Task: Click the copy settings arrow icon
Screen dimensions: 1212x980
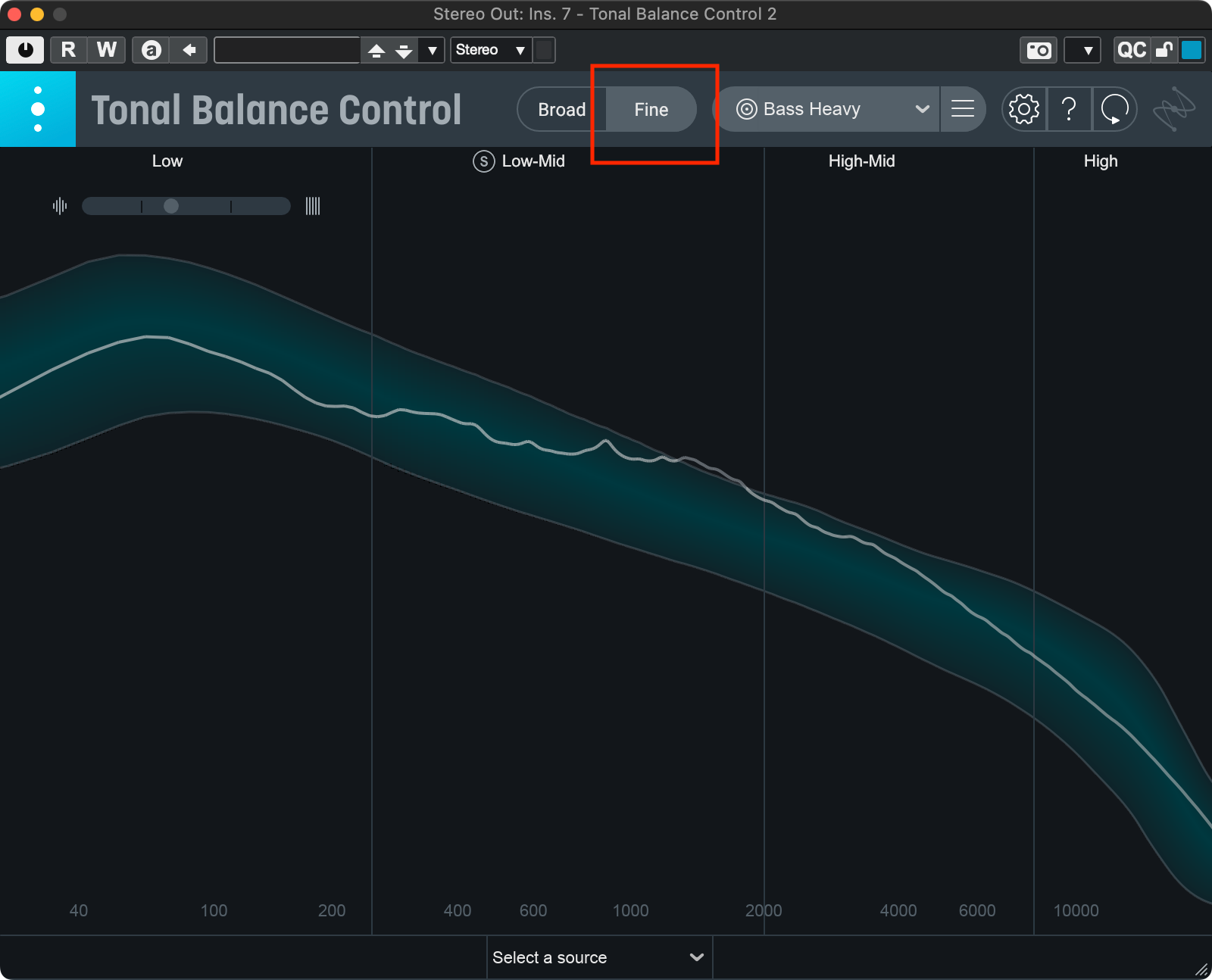Action: click(x=189, y=50)
